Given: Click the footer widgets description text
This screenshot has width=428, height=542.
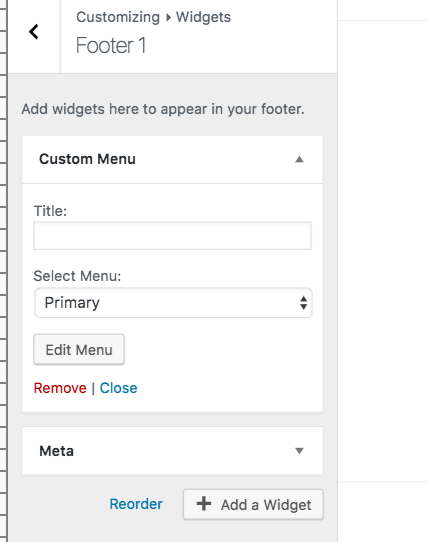Looking at the screenshot, I should [163, 109].
